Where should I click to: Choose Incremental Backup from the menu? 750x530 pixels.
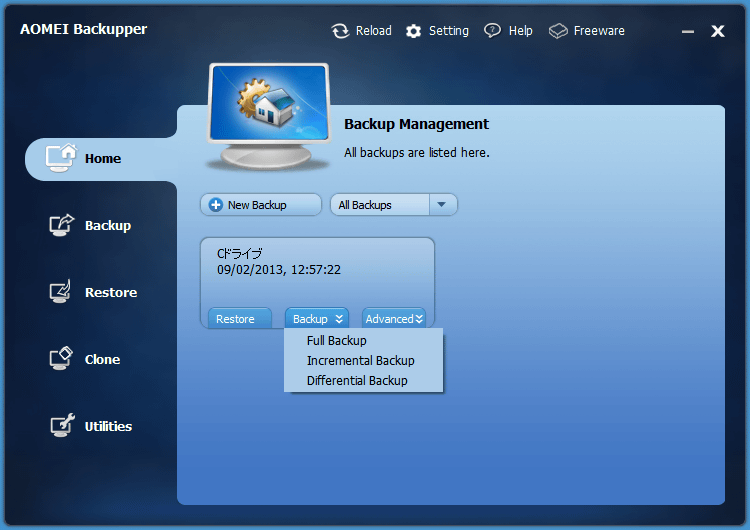tap(361, 361)
